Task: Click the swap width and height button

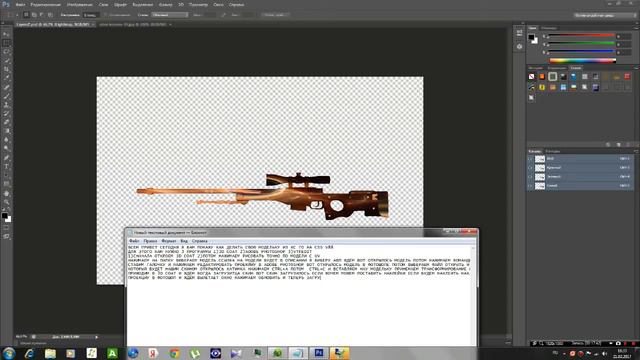Action: pos(223,15)
